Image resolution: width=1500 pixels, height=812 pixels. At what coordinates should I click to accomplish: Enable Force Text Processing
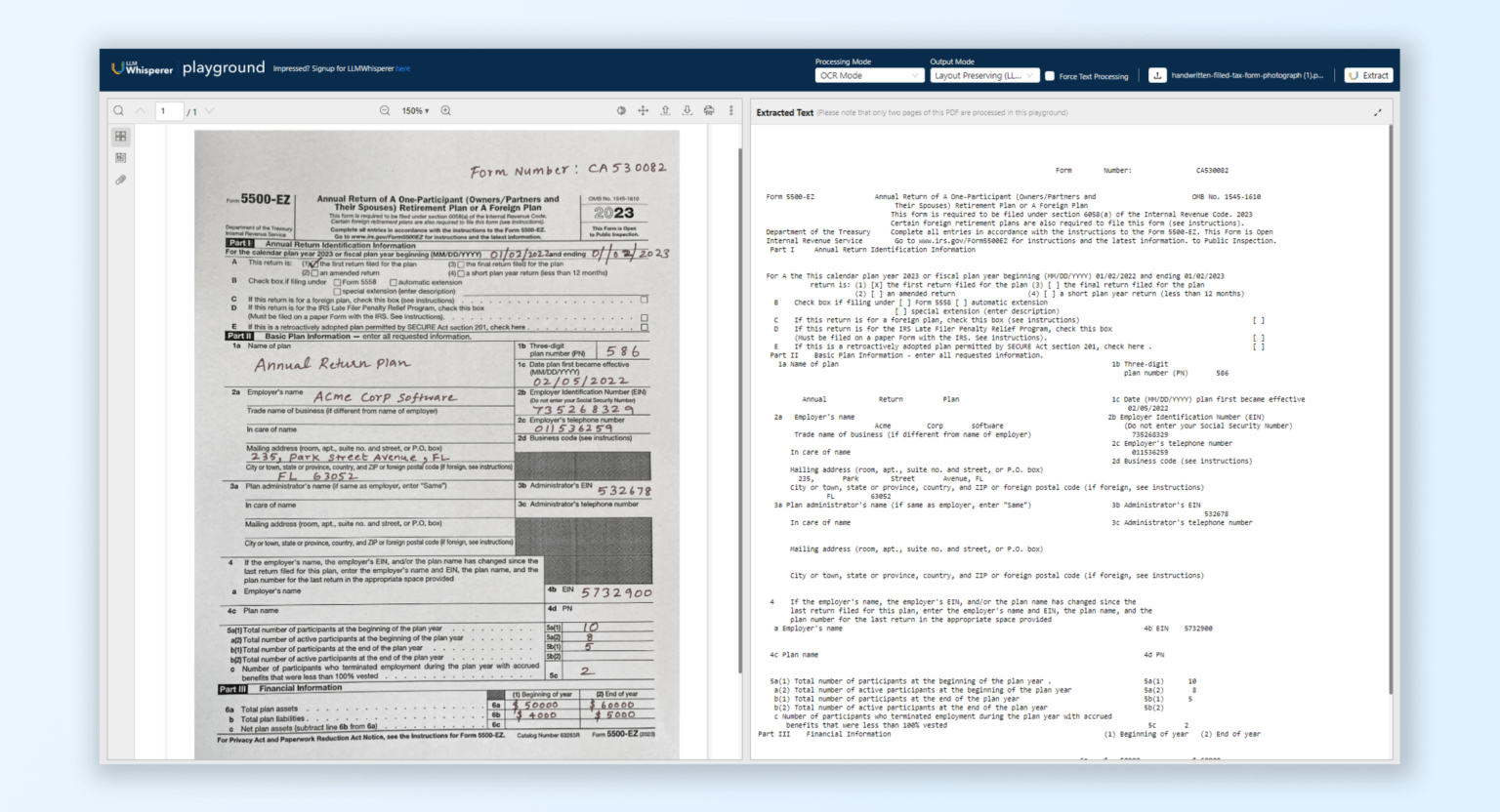[1051, 75]
